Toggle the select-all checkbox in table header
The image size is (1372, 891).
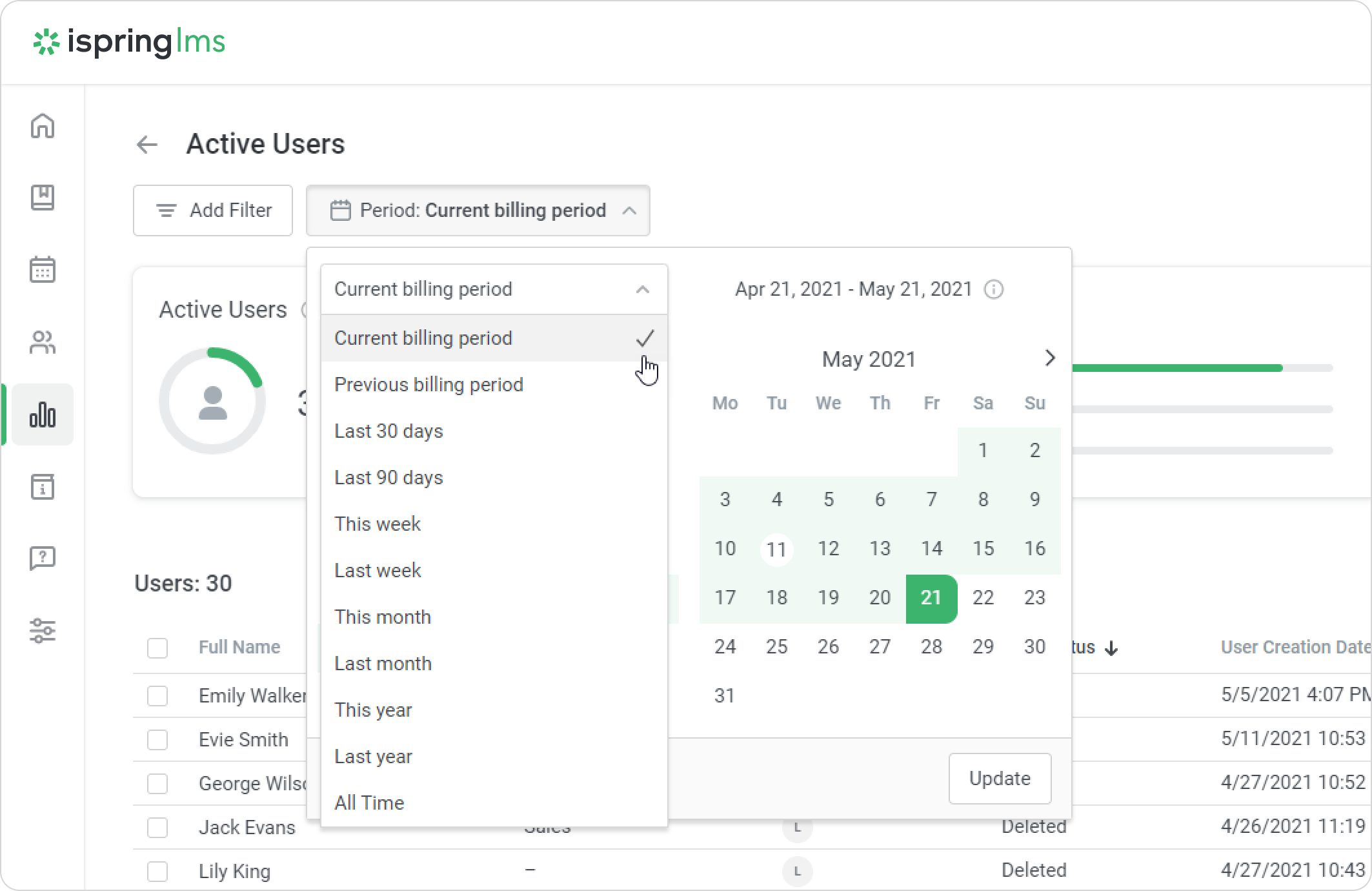coord(157,648)
